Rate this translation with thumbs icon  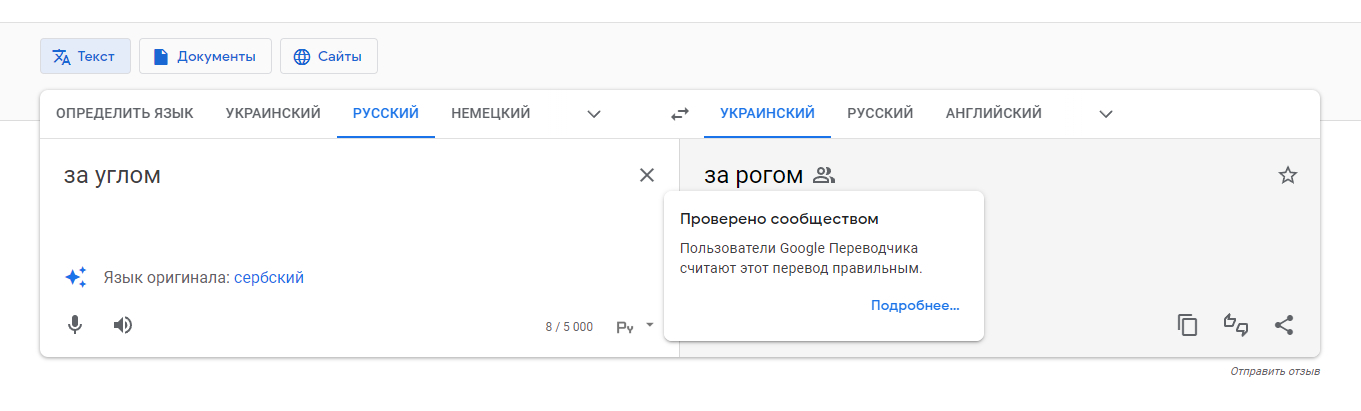(1237, 325)
